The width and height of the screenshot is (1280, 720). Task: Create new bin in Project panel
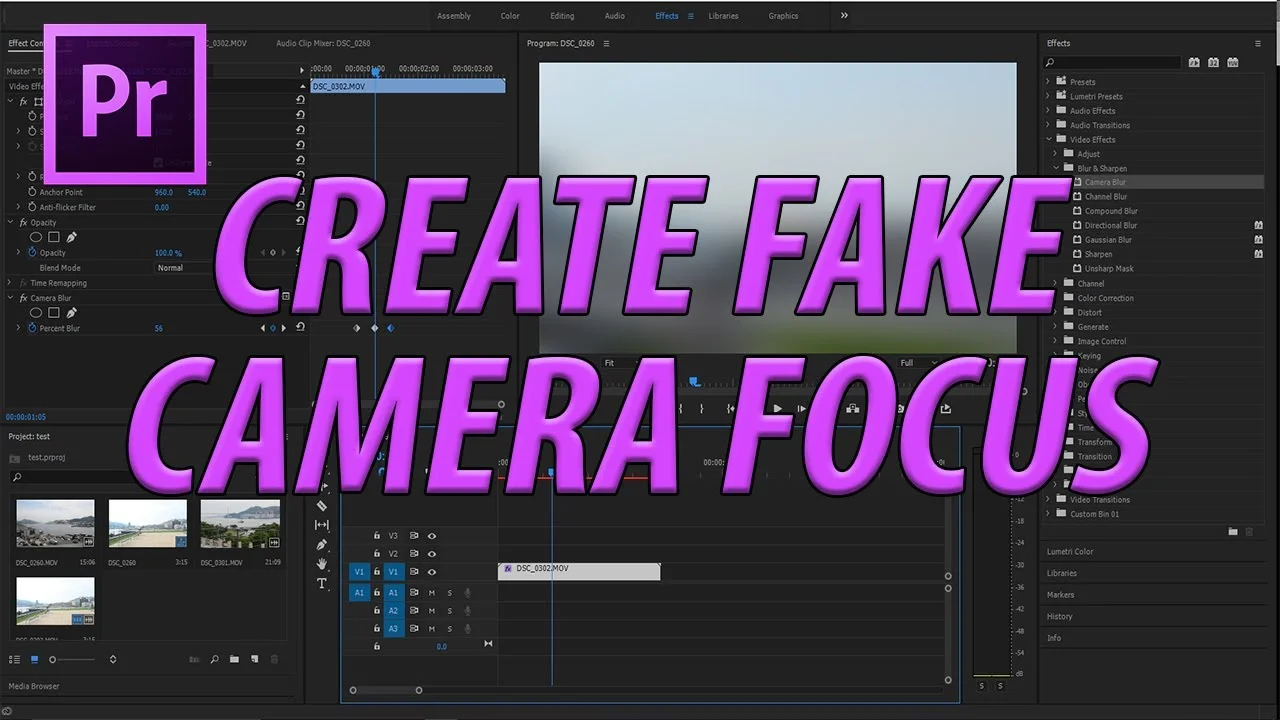(234, 659)
